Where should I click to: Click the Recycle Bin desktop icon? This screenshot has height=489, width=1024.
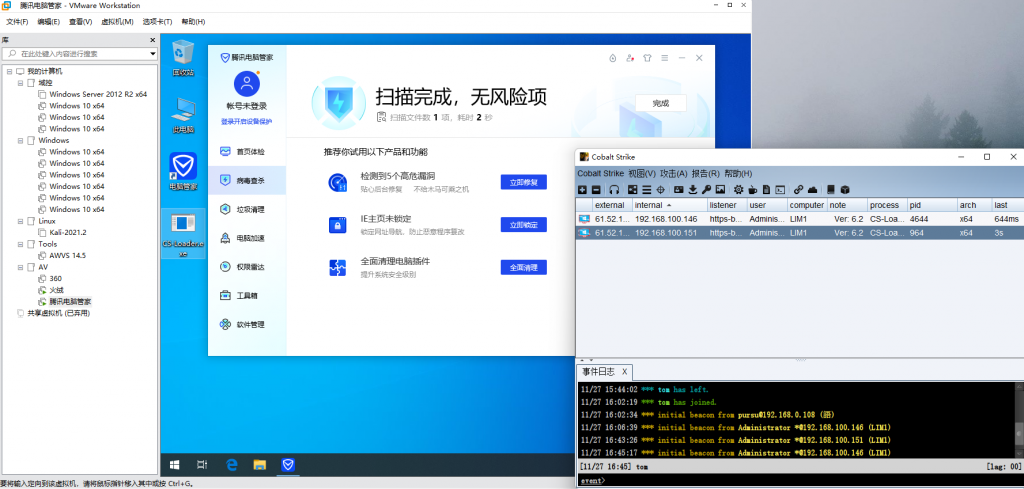click(183, 58)
